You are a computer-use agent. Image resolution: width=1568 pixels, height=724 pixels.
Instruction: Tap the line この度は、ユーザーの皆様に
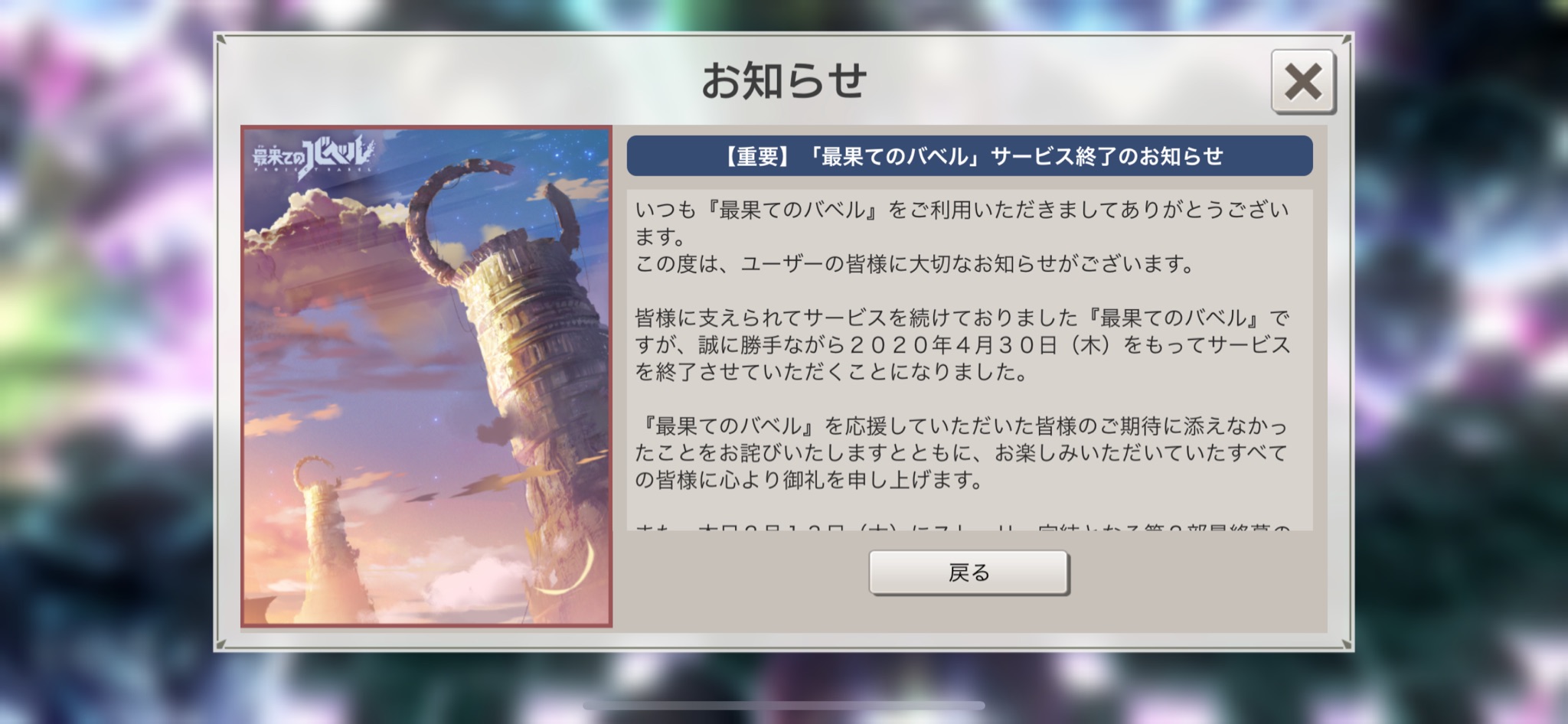pyautogui.click(x=914, y=264)
